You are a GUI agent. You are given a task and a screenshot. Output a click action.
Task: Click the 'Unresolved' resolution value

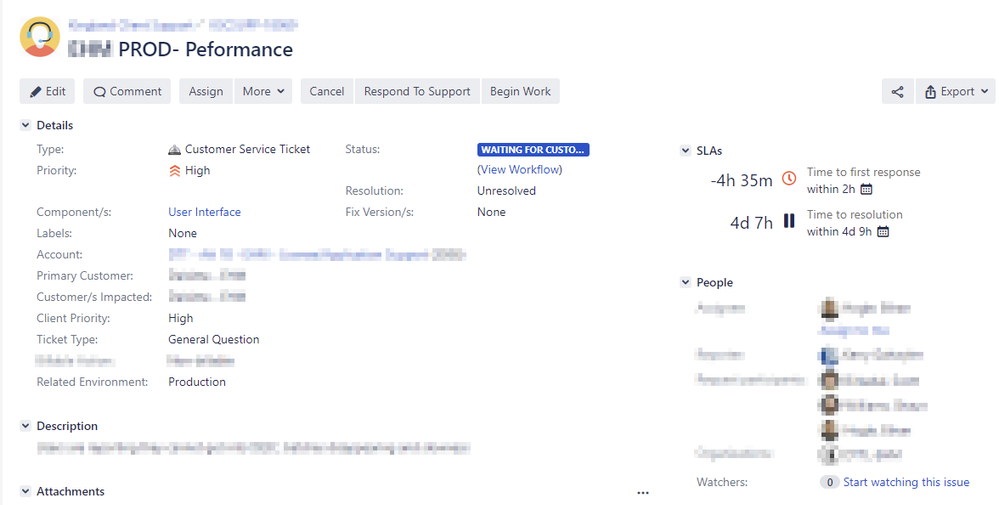pos(507,191)
